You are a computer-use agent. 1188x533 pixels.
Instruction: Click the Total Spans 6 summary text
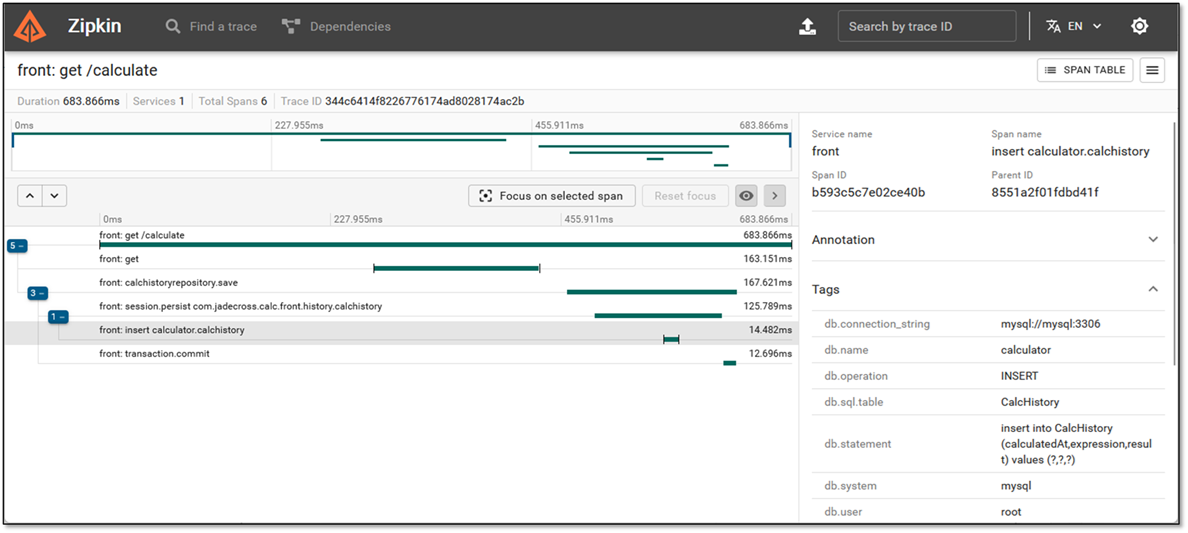point(233,101)
